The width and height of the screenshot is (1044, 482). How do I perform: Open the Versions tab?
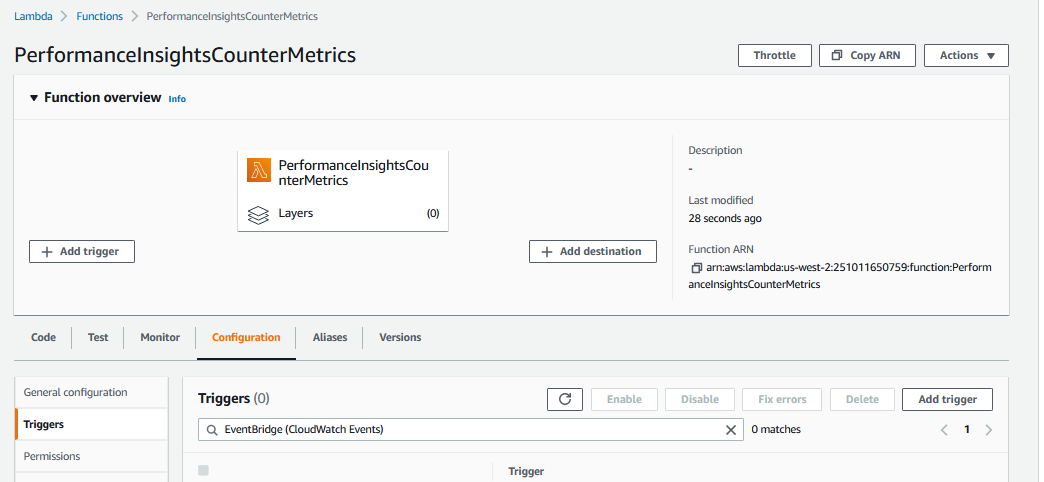coord(400,338)
